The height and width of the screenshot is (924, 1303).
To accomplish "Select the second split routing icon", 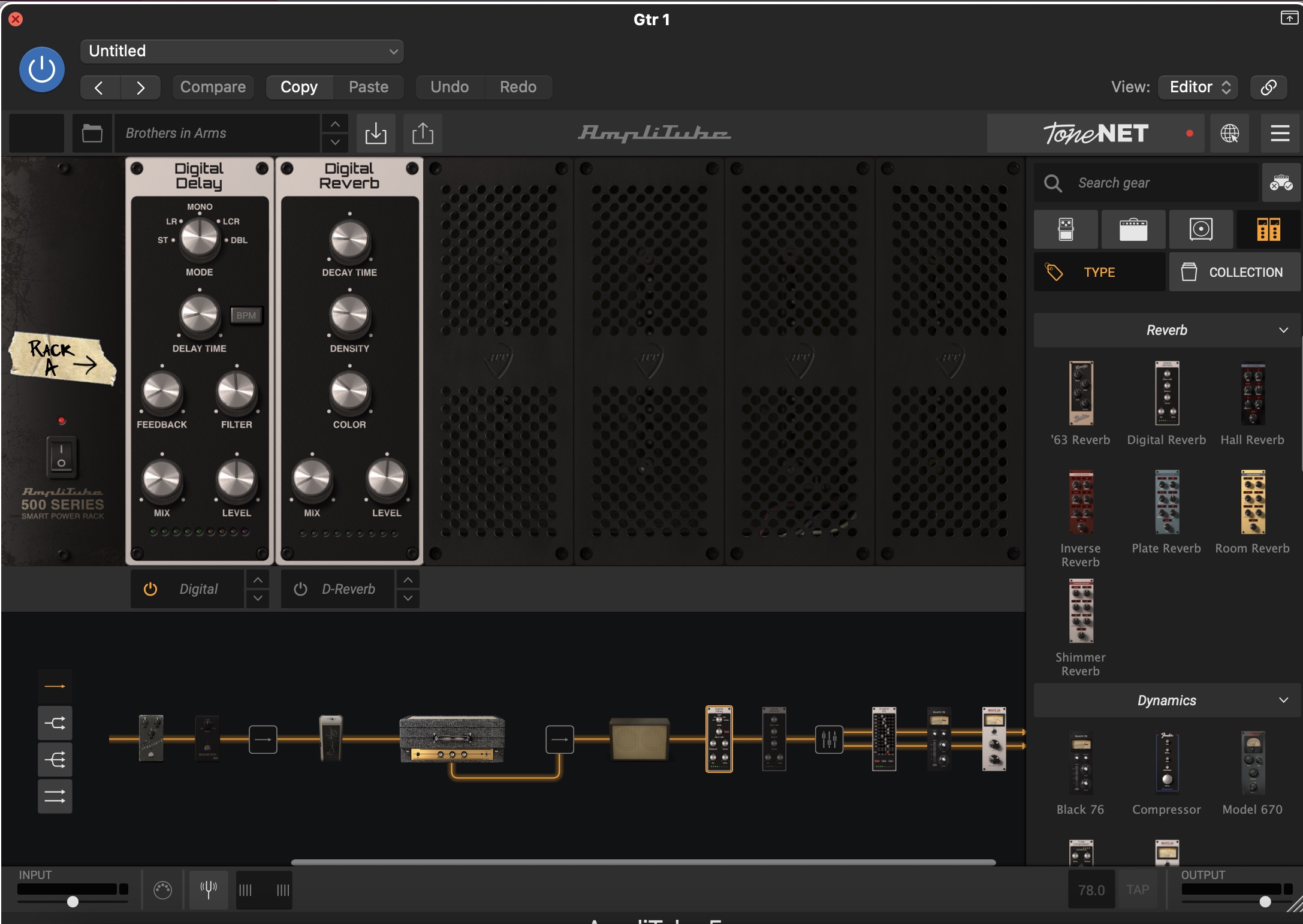I will 55,723.
